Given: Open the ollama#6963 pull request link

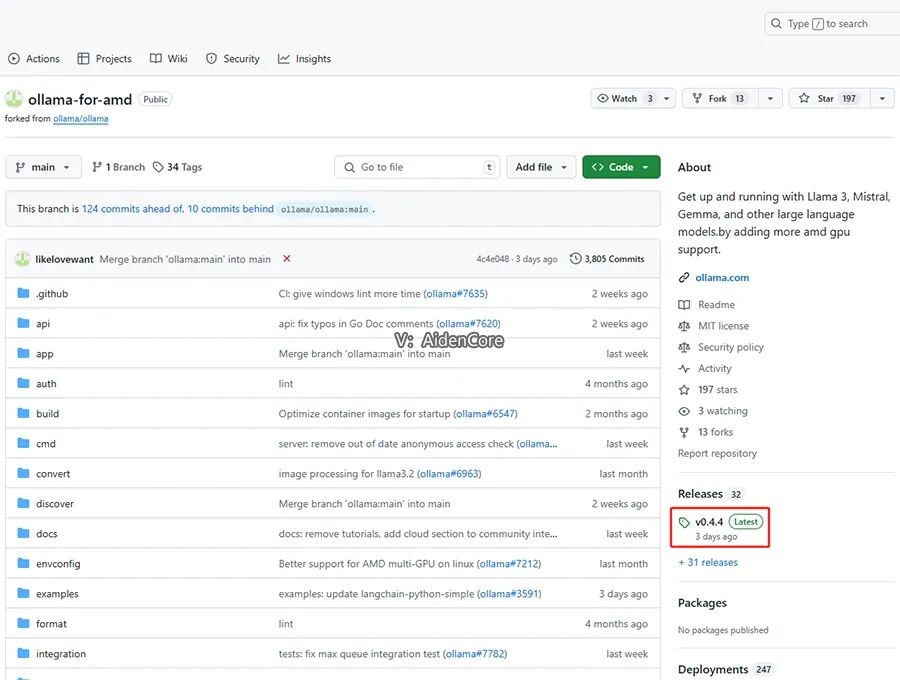Looking at the screenshot, I should pos(449,474).
